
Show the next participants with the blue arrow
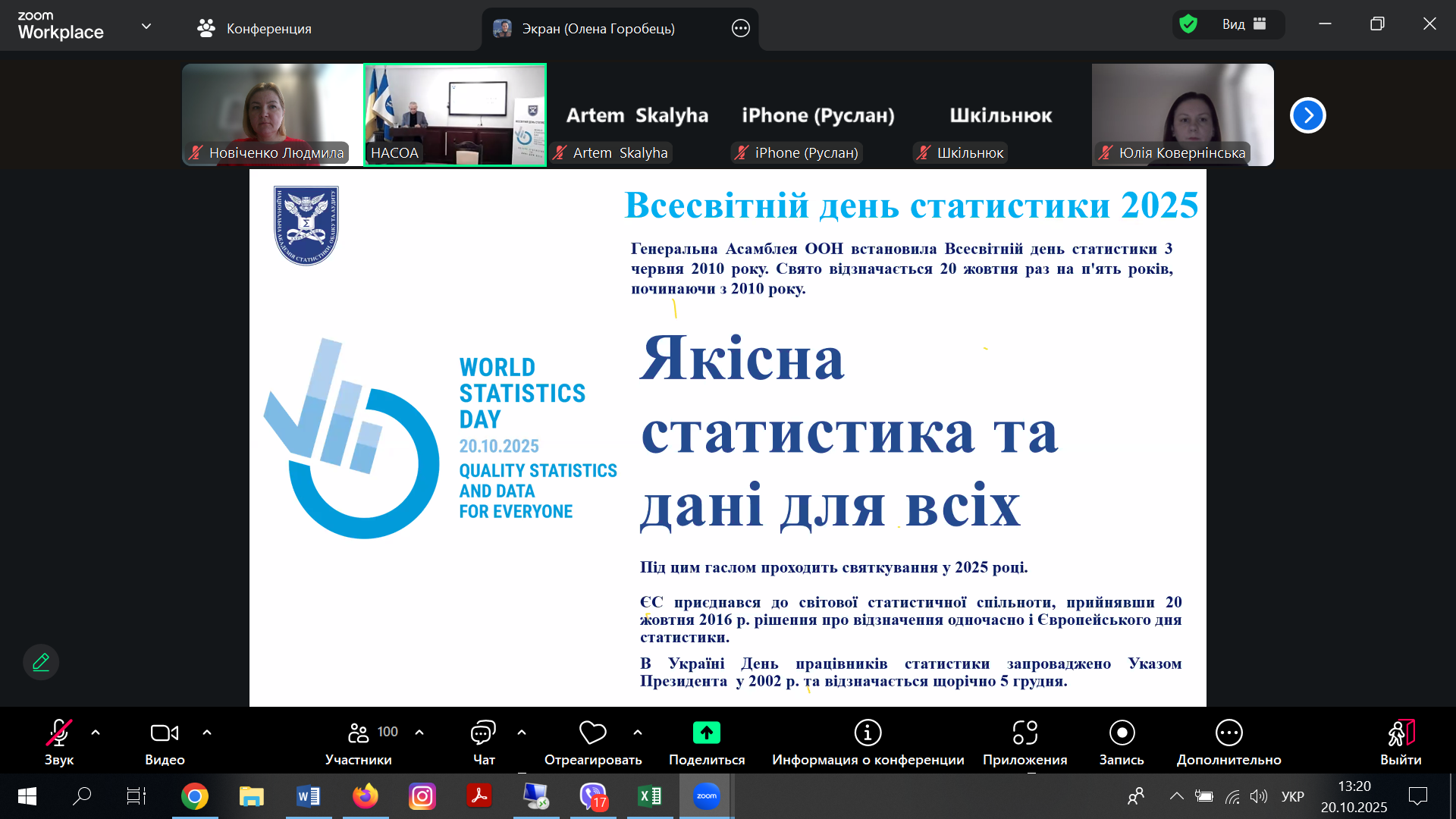(x=1307, y=115)
